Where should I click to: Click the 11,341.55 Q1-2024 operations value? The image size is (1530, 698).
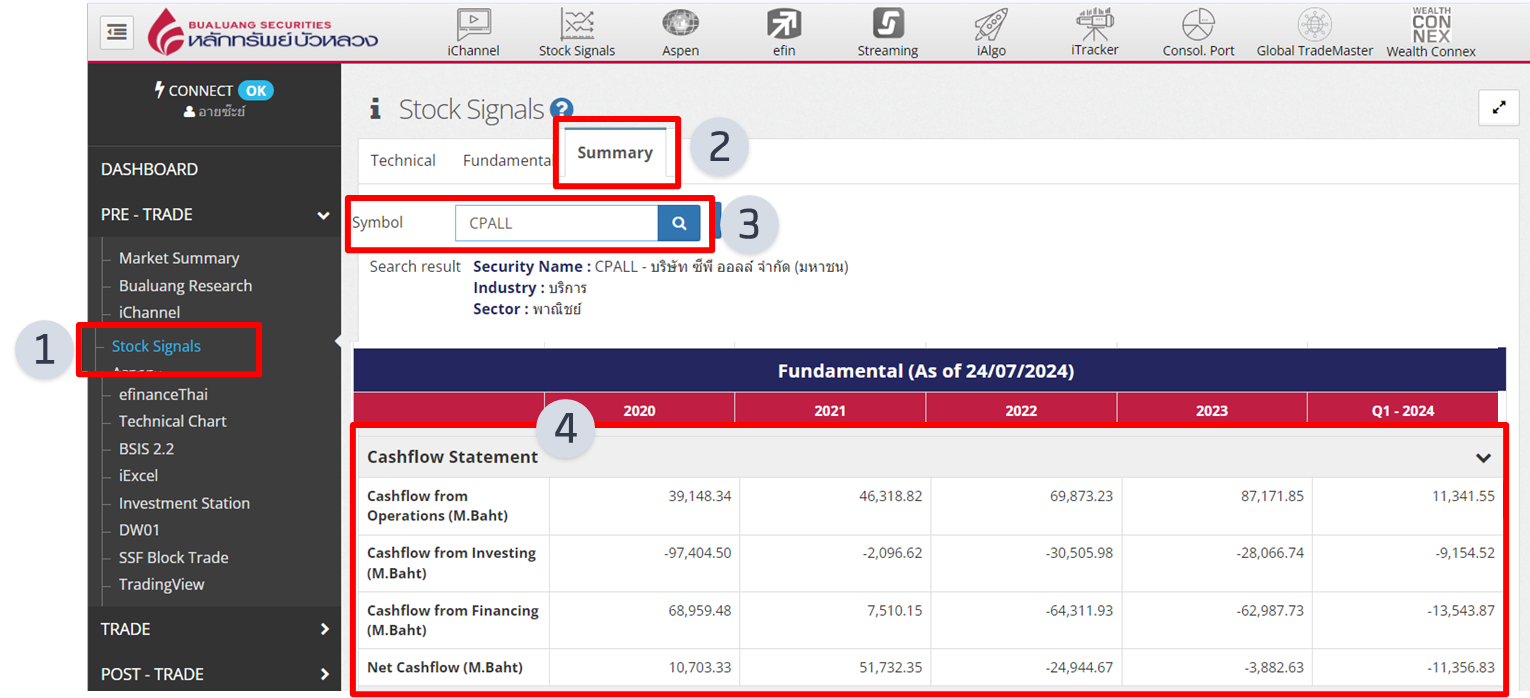pyautogui.click(x=1462, y=496)
